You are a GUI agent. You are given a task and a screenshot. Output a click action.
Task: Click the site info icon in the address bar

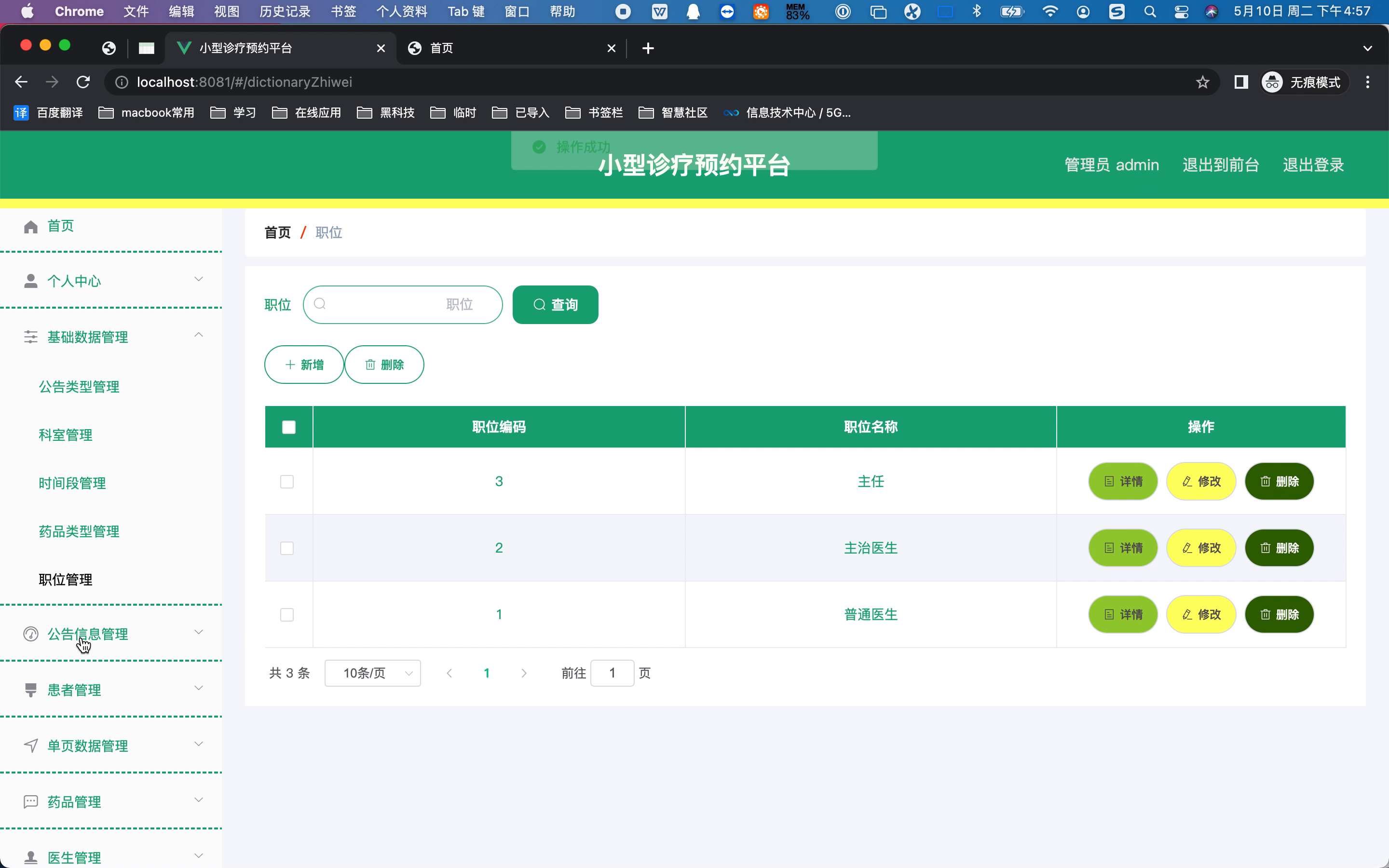click(122, 82)
